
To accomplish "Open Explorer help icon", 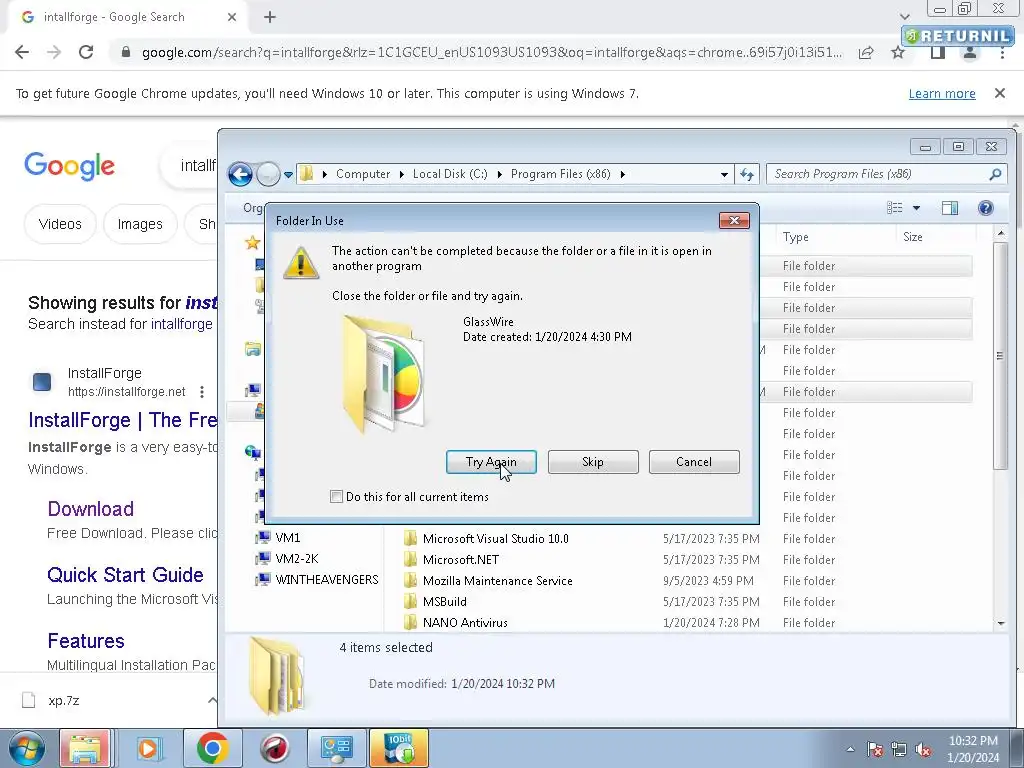I will click(x=985, y=208).
